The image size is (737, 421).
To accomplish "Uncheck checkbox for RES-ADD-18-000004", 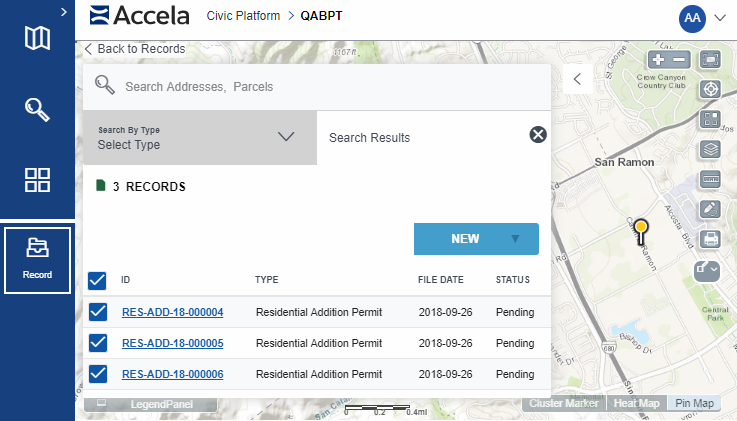I will tap(98, 312).
